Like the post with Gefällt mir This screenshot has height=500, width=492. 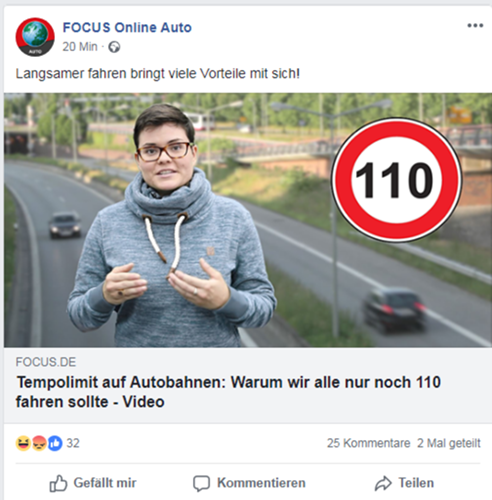(x=93, y=483)
